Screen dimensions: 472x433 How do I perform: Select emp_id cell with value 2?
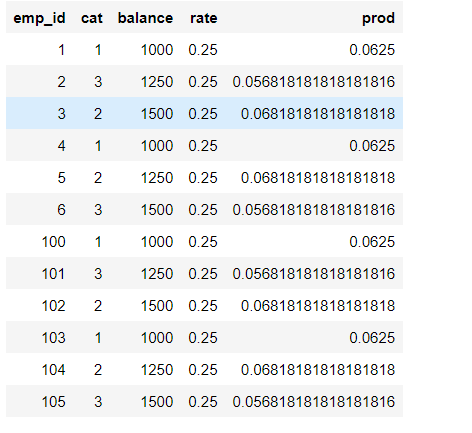tap(61, 82)
